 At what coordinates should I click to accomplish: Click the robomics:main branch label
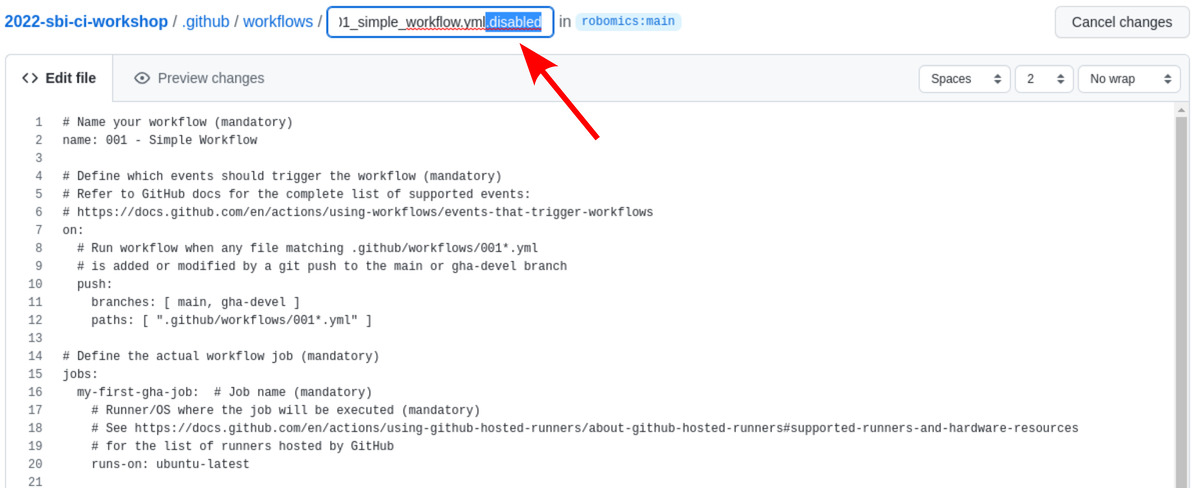click(628, 21)
